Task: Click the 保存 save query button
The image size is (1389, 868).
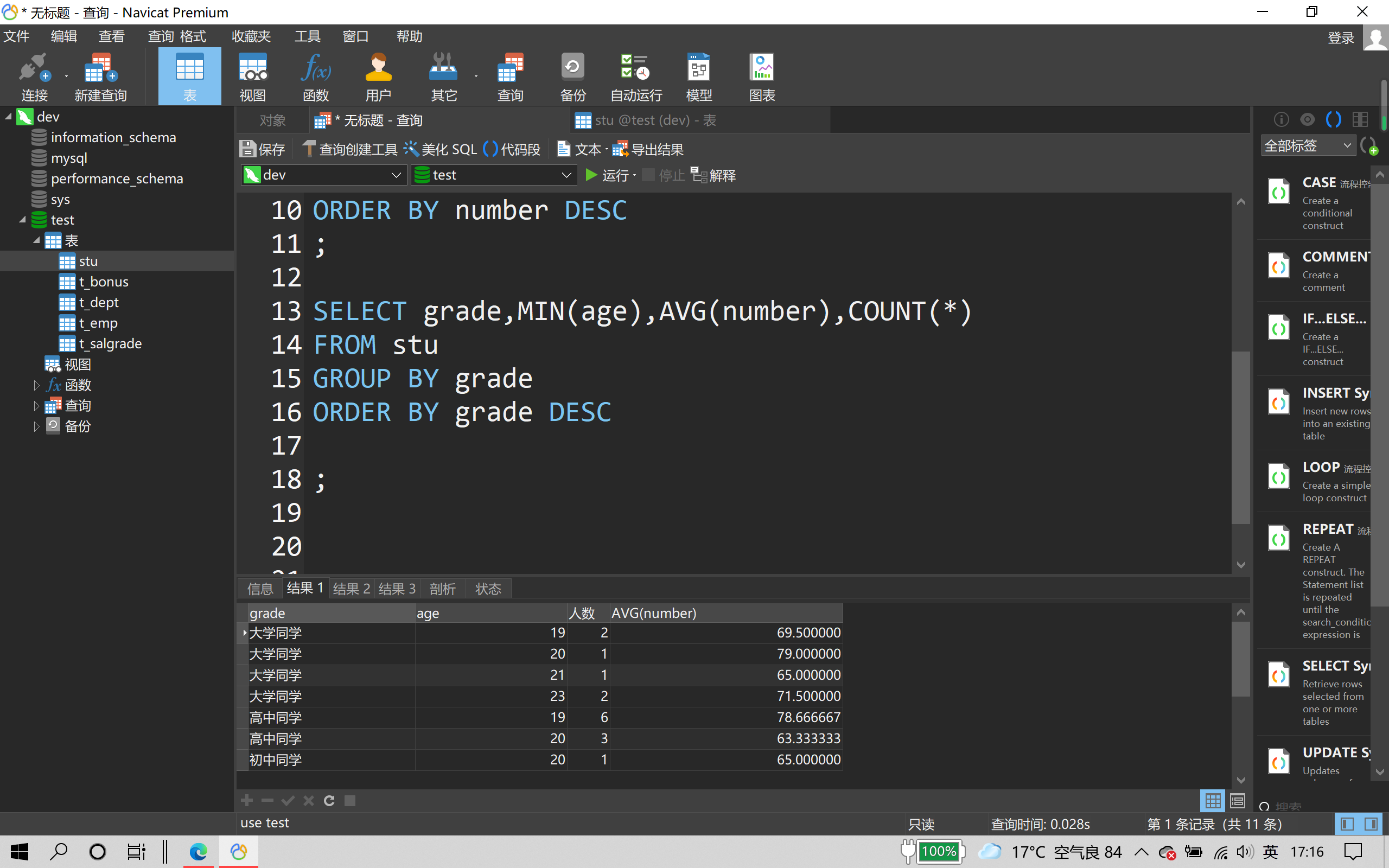Action: (262, 149)
